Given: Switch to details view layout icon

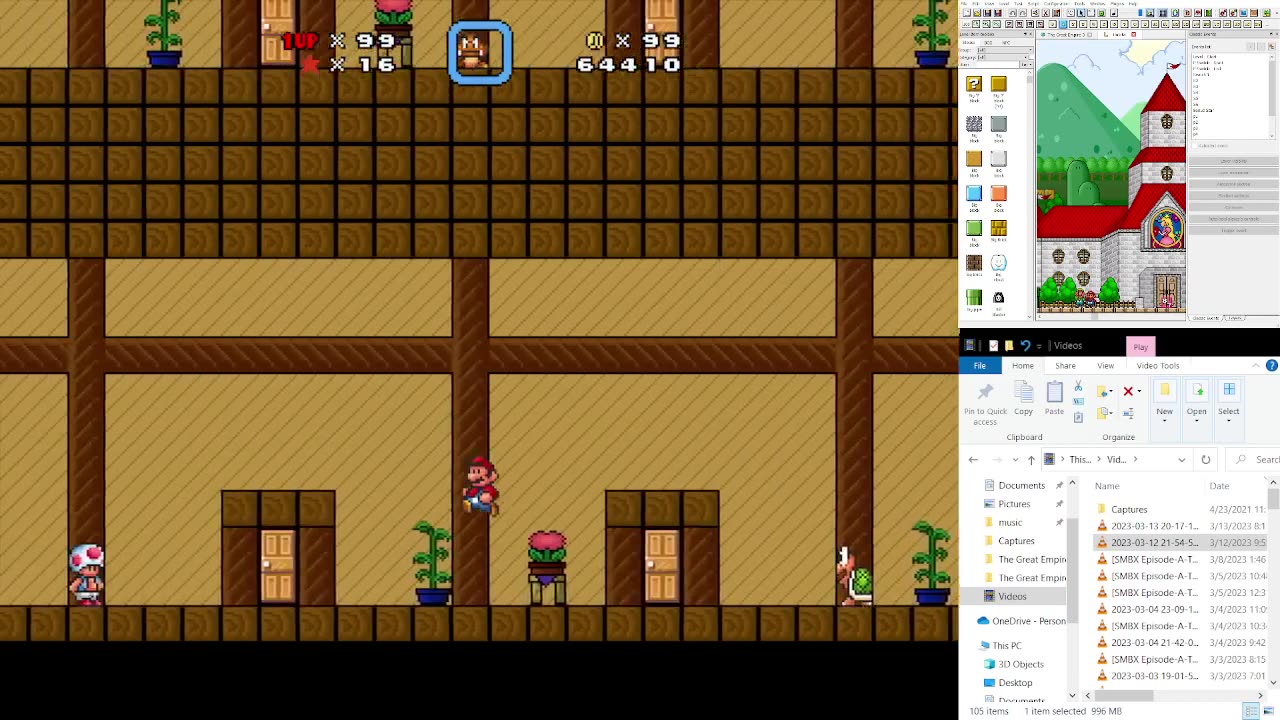Looking at the screenshot, I should [x=1251, y=711].
